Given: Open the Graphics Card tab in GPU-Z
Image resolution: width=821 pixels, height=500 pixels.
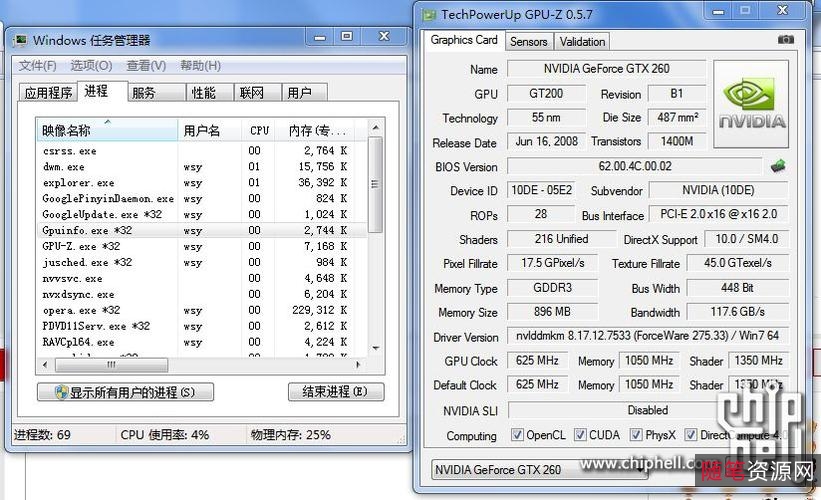Looking at the screenshot, I should [x=464, y=40].
